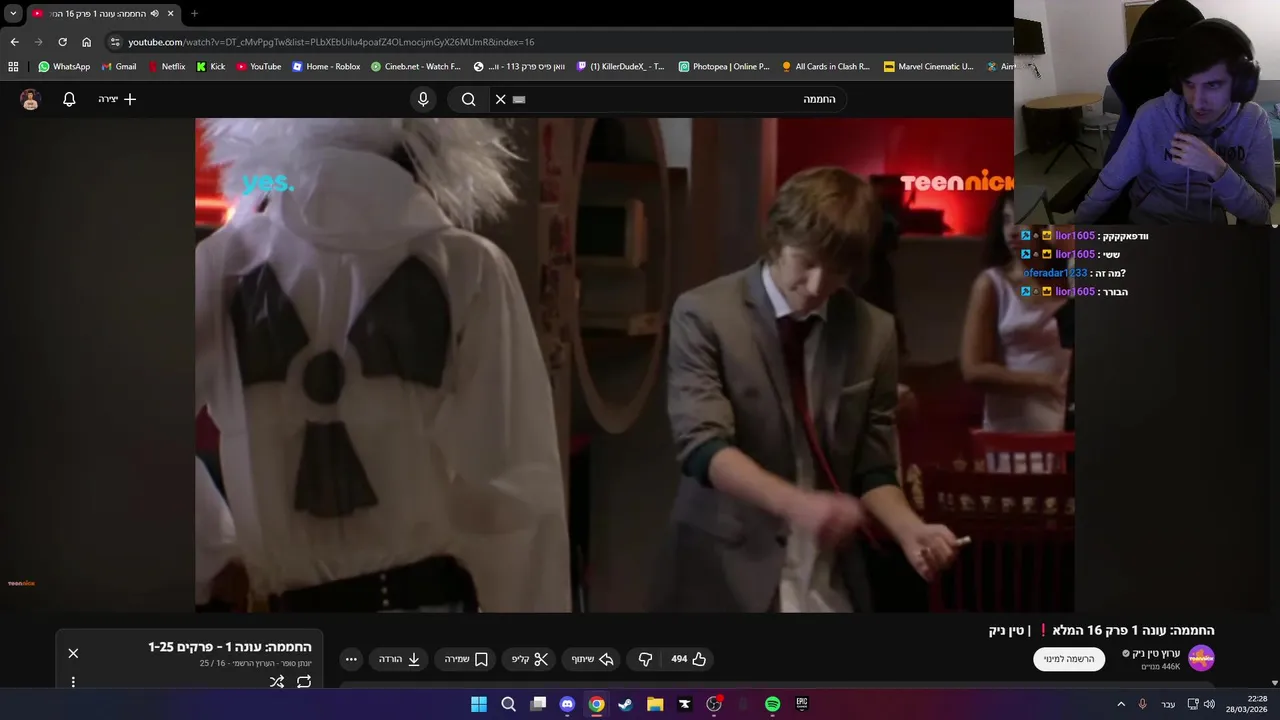Open Windows taskbar search
The image size is (1280, 720).
(x=508, y=704)
